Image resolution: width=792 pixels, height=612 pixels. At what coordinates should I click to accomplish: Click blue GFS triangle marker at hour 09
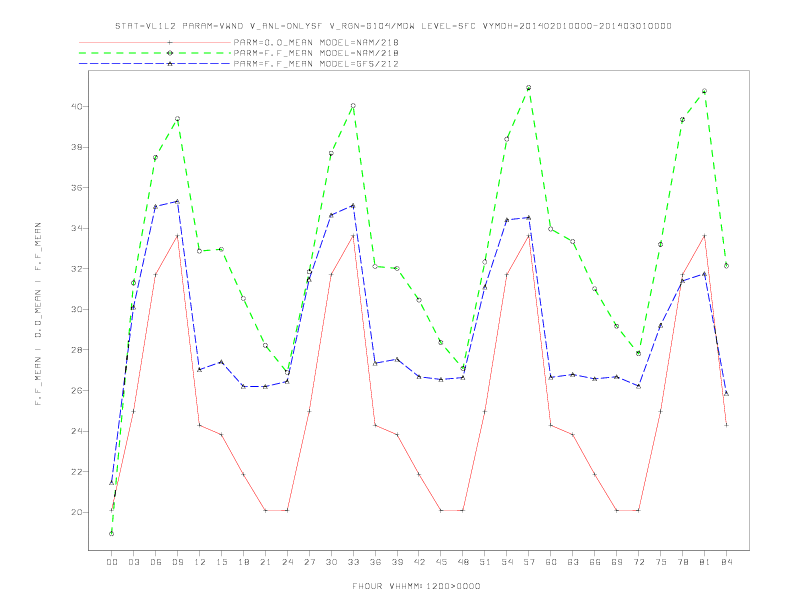pos(177,201)
